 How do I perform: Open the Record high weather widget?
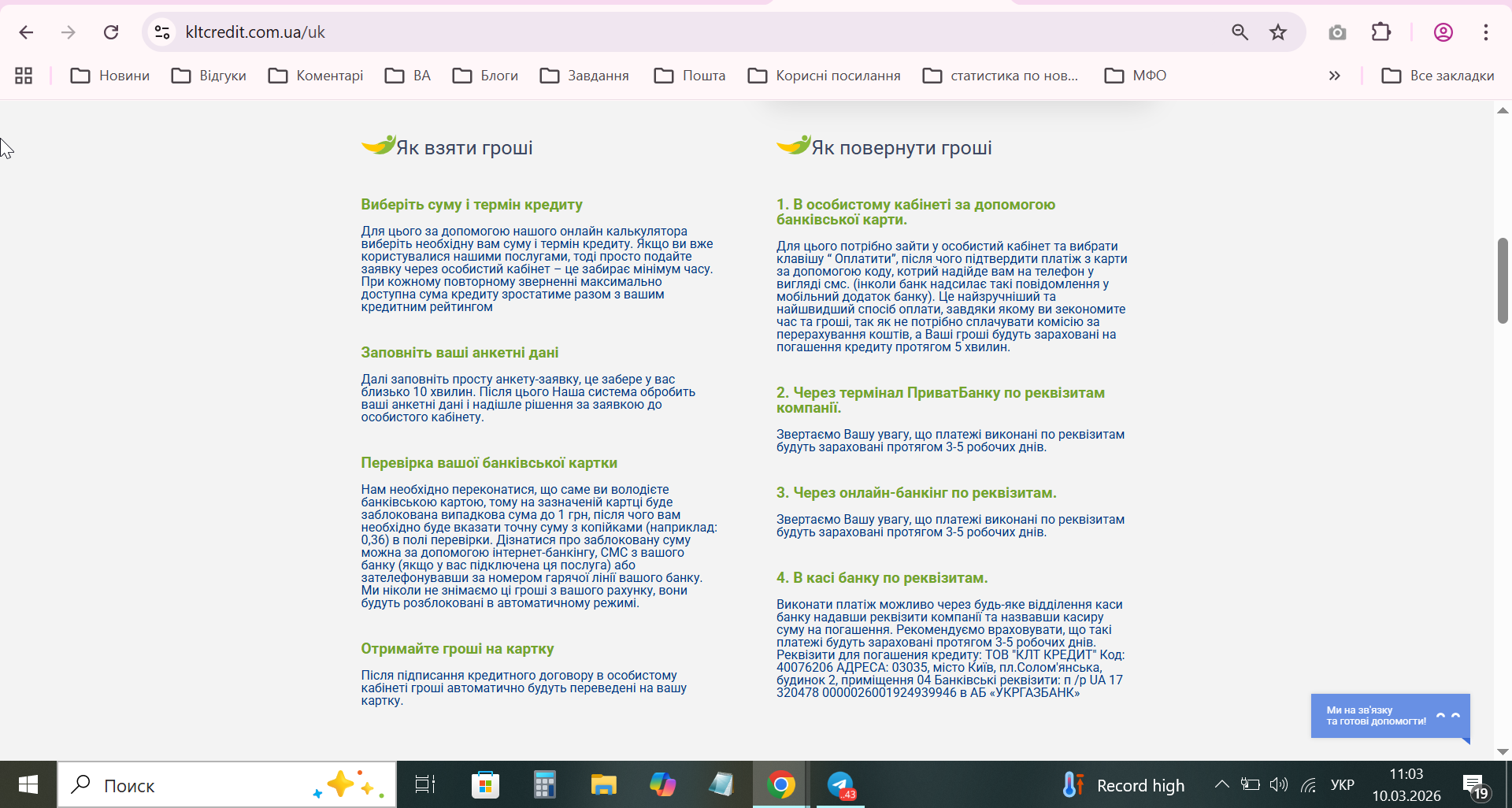[x=1123, y=785]
